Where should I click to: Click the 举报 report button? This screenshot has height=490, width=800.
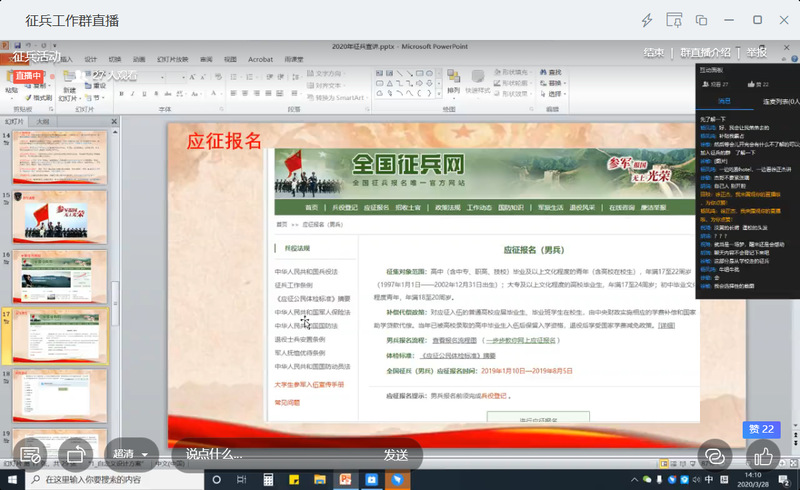pos(757,52)
